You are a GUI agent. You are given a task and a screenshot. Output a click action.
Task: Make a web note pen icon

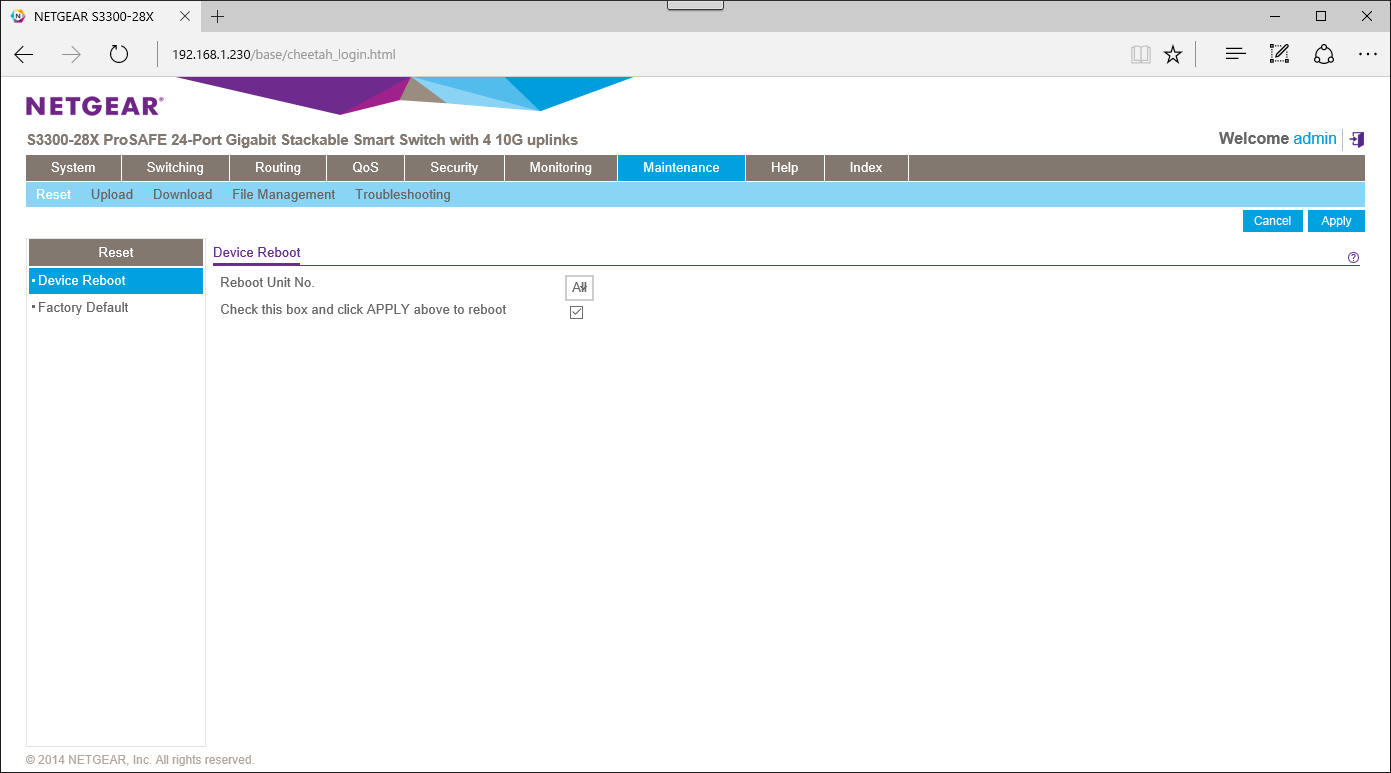(1279, 55)
